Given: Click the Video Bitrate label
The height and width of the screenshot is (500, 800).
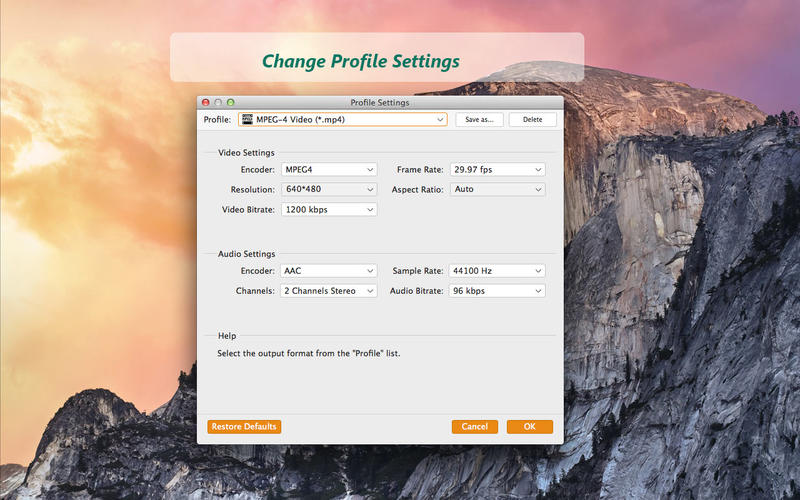Looking at the screenshot, I should pyautogui.click(x=248, y=210).
